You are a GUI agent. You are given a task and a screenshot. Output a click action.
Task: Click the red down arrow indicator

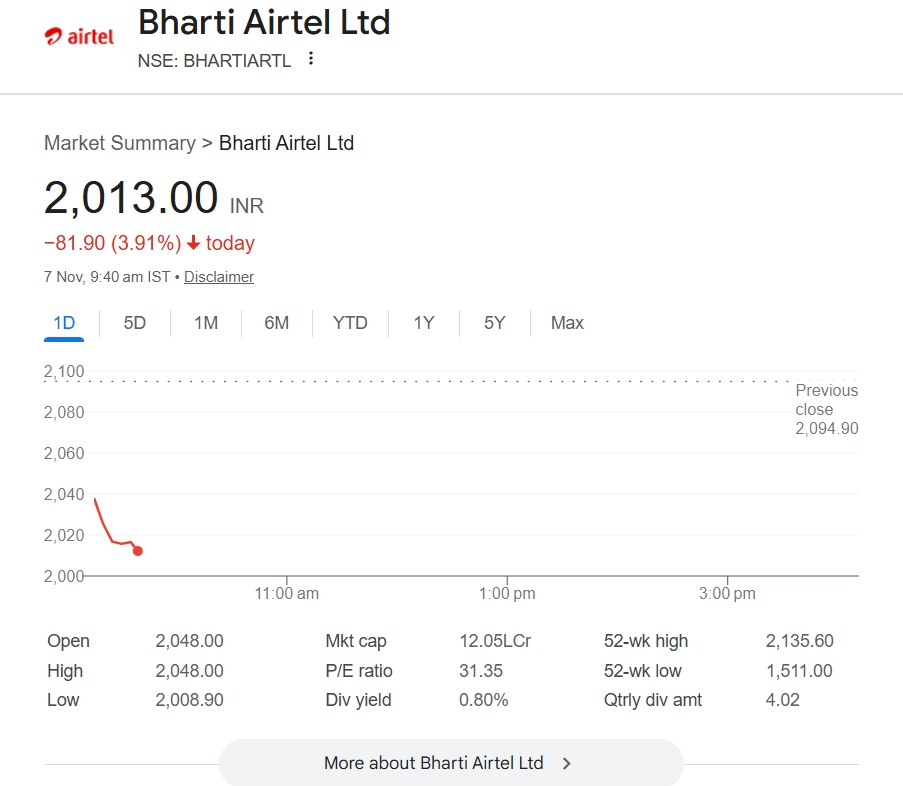194,243
